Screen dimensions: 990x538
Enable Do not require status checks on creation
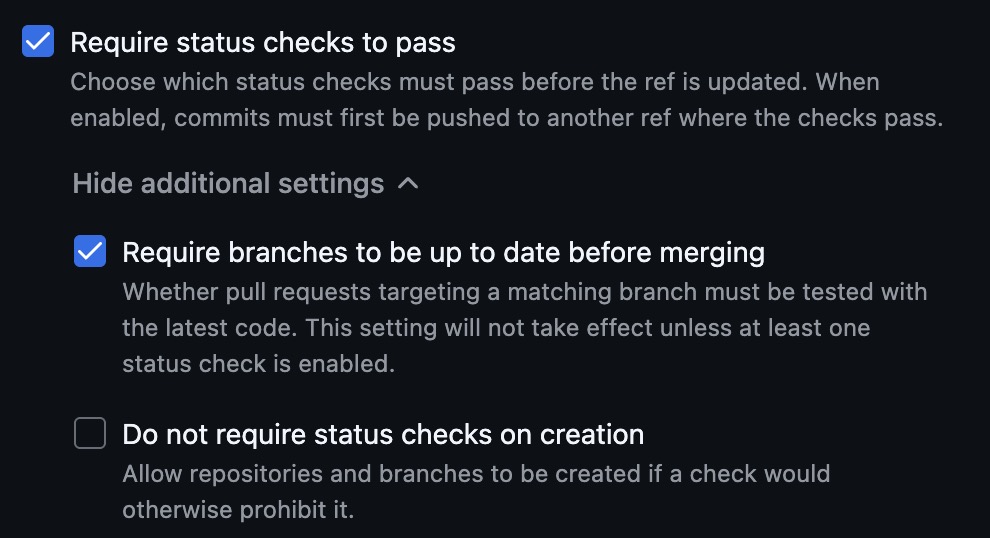(x=90, y=434)
